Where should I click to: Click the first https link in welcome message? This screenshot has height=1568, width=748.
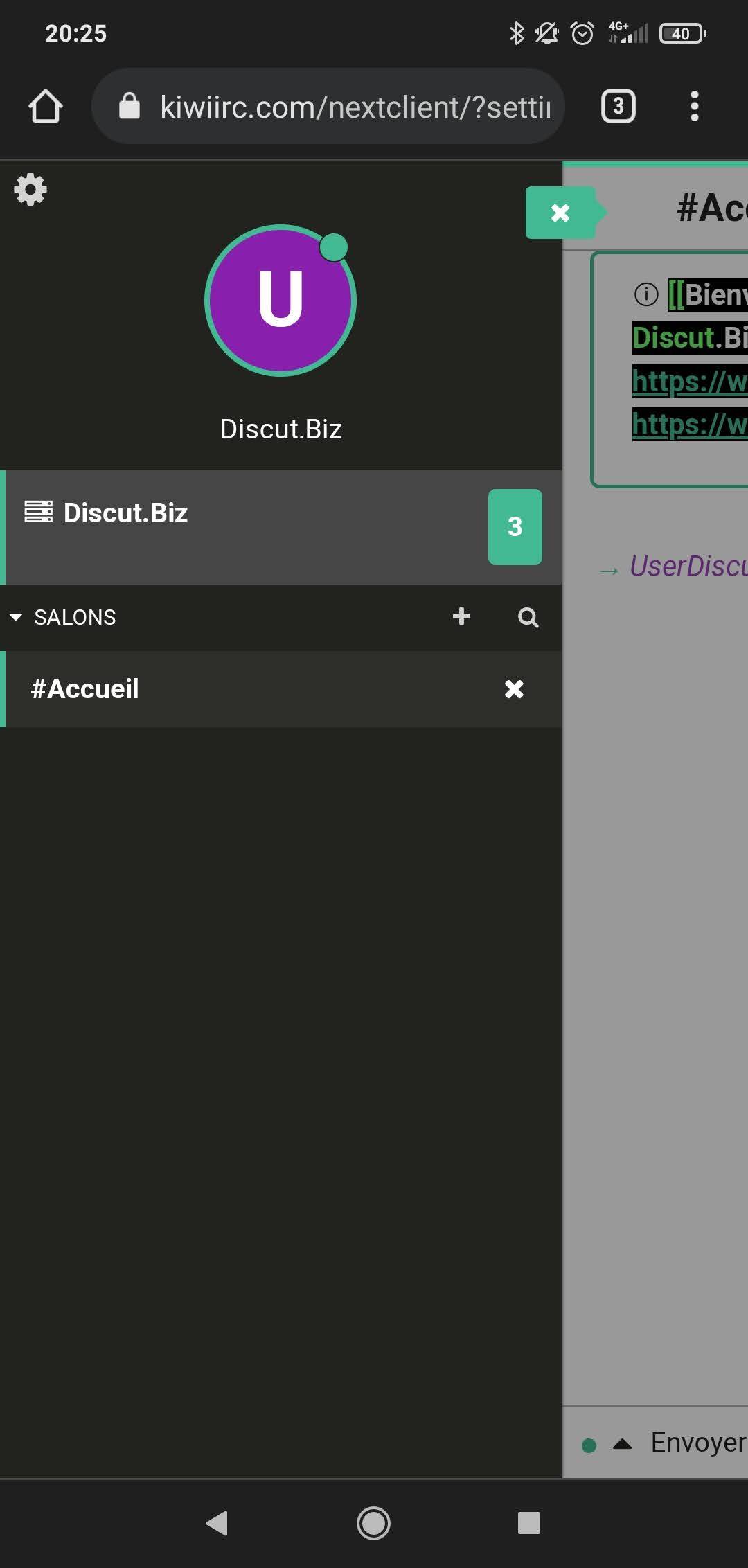(690, 381)
